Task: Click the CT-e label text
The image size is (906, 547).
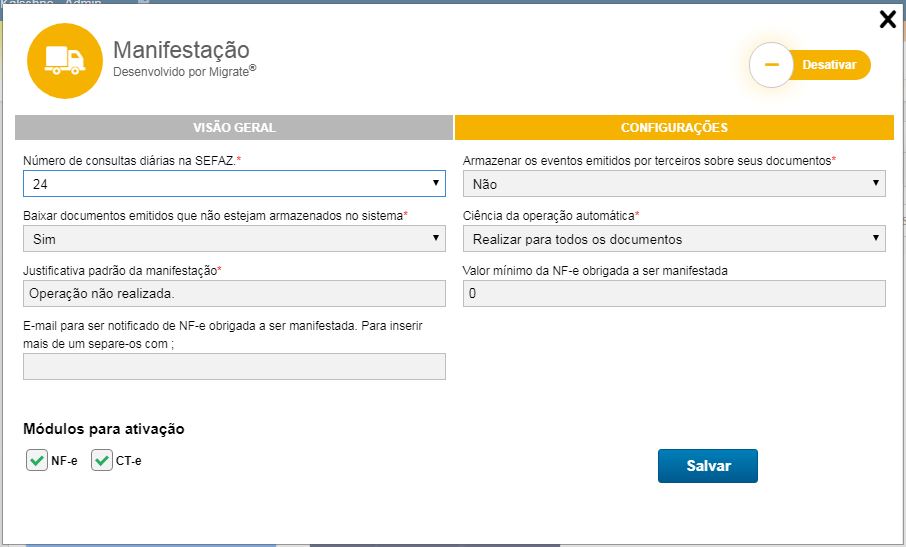Action: (129, 460)
